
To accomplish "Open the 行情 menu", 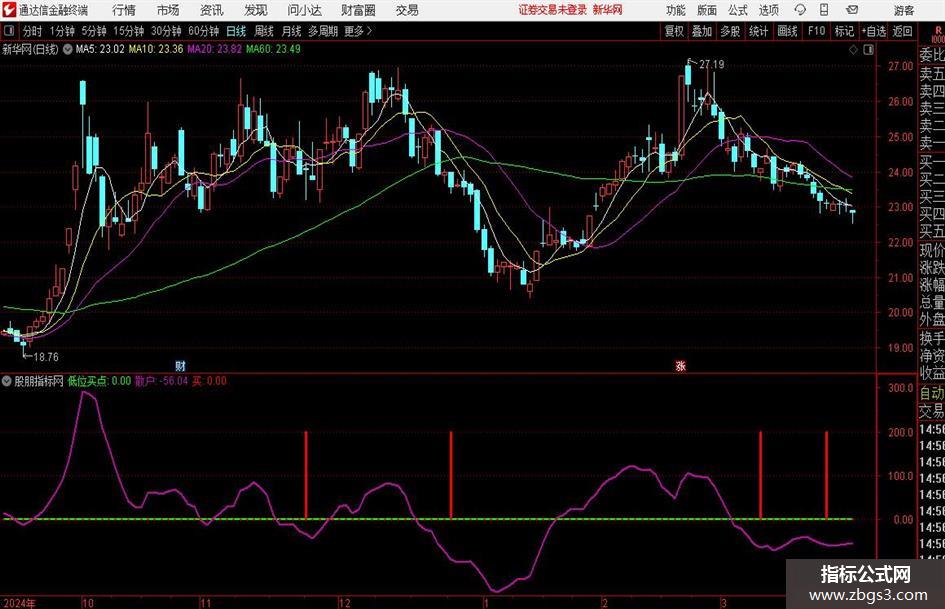I will point(124,10).
